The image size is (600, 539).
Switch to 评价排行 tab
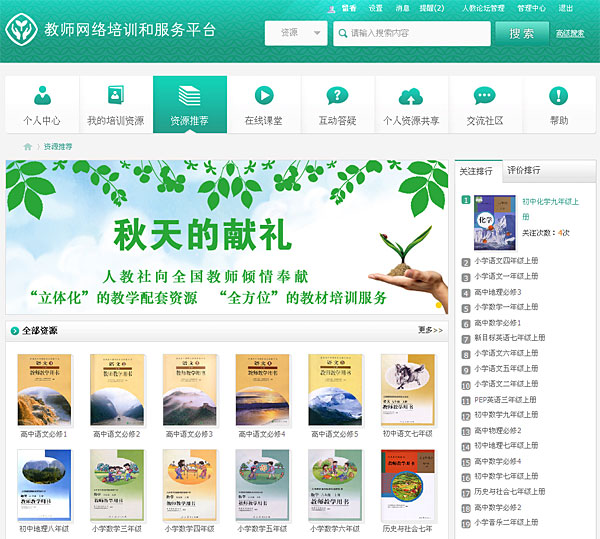click(524, 171)
